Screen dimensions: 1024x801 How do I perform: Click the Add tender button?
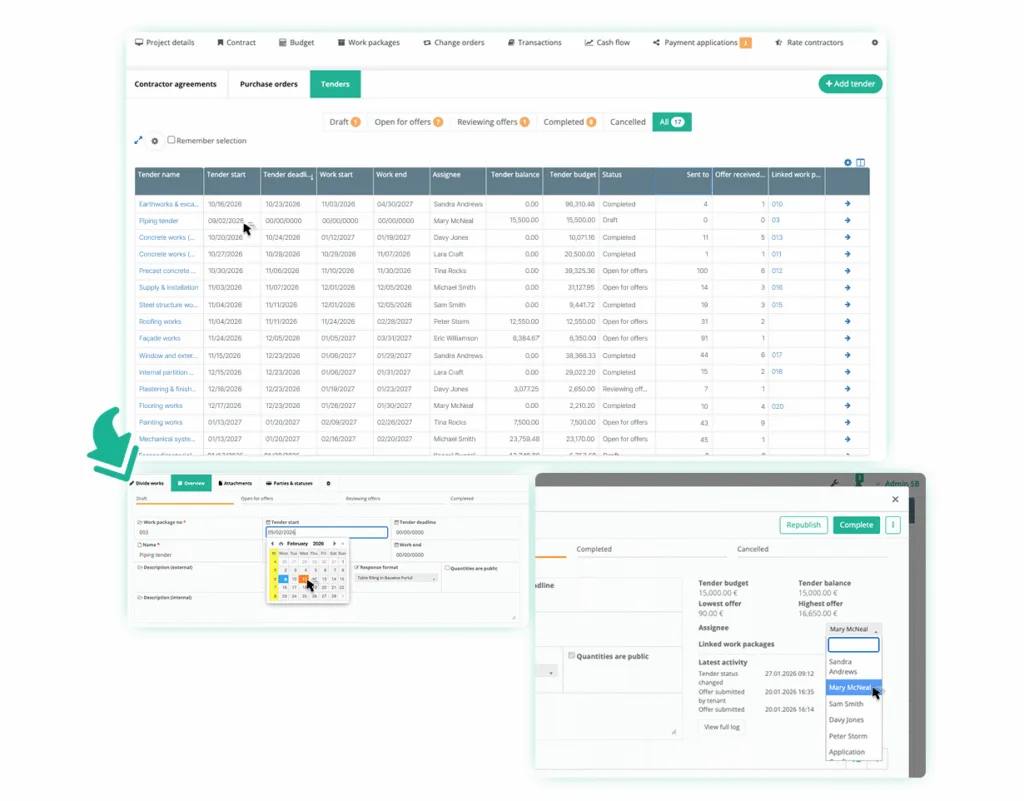(x=850, y=84)
